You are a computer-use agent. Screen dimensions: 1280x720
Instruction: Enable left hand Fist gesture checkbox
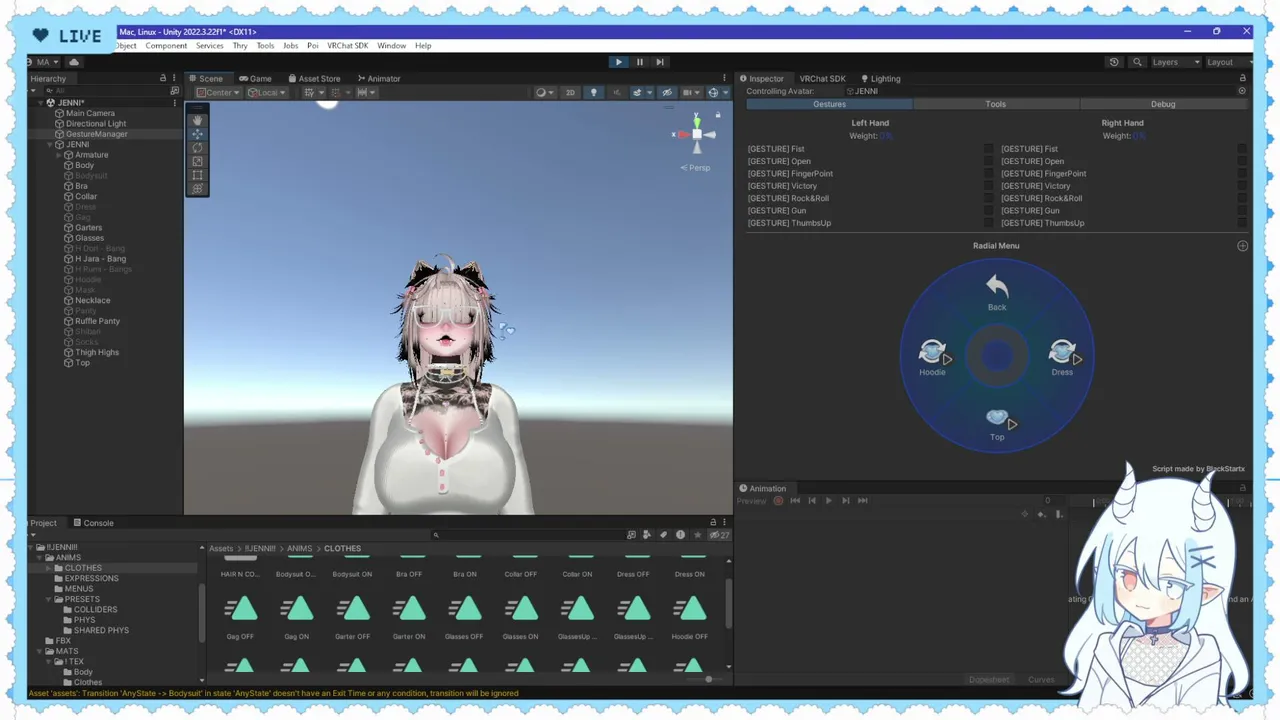pyautogui.click(x=989, y=149)
